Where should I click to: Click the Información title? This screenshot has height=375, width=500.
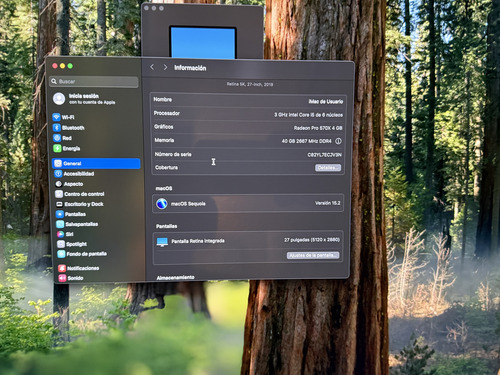[x=190, y=68]
